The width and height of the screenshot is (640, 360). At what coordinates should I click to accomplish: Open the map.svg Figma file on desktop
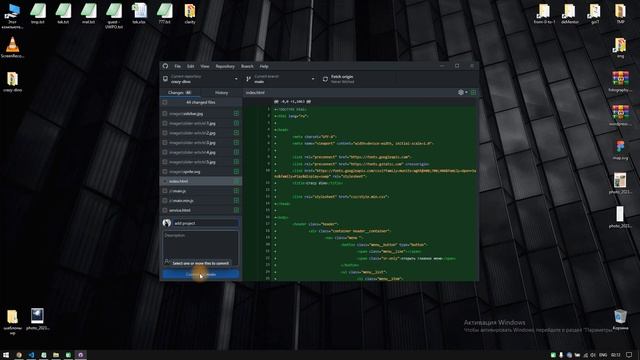tap(620, 150)
